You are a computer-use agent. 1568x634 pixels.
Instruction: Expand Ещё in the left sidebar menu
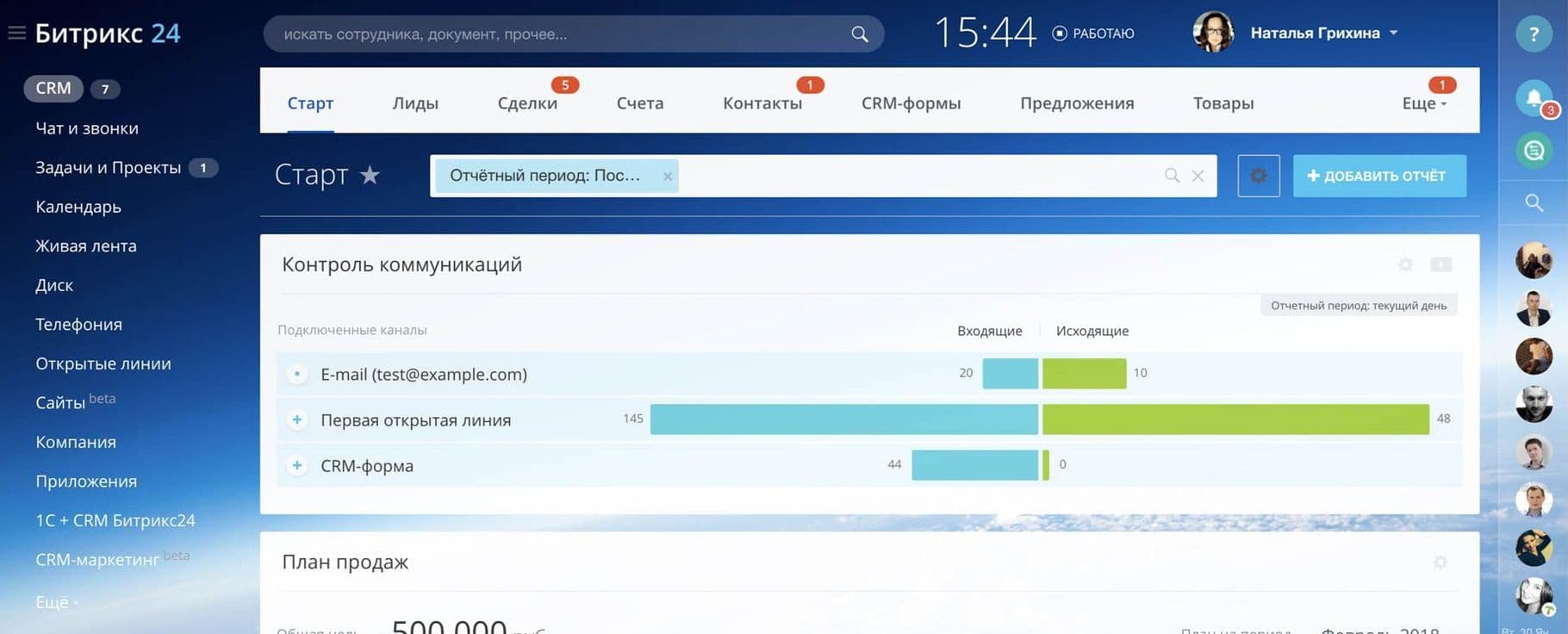pos(57,602)
